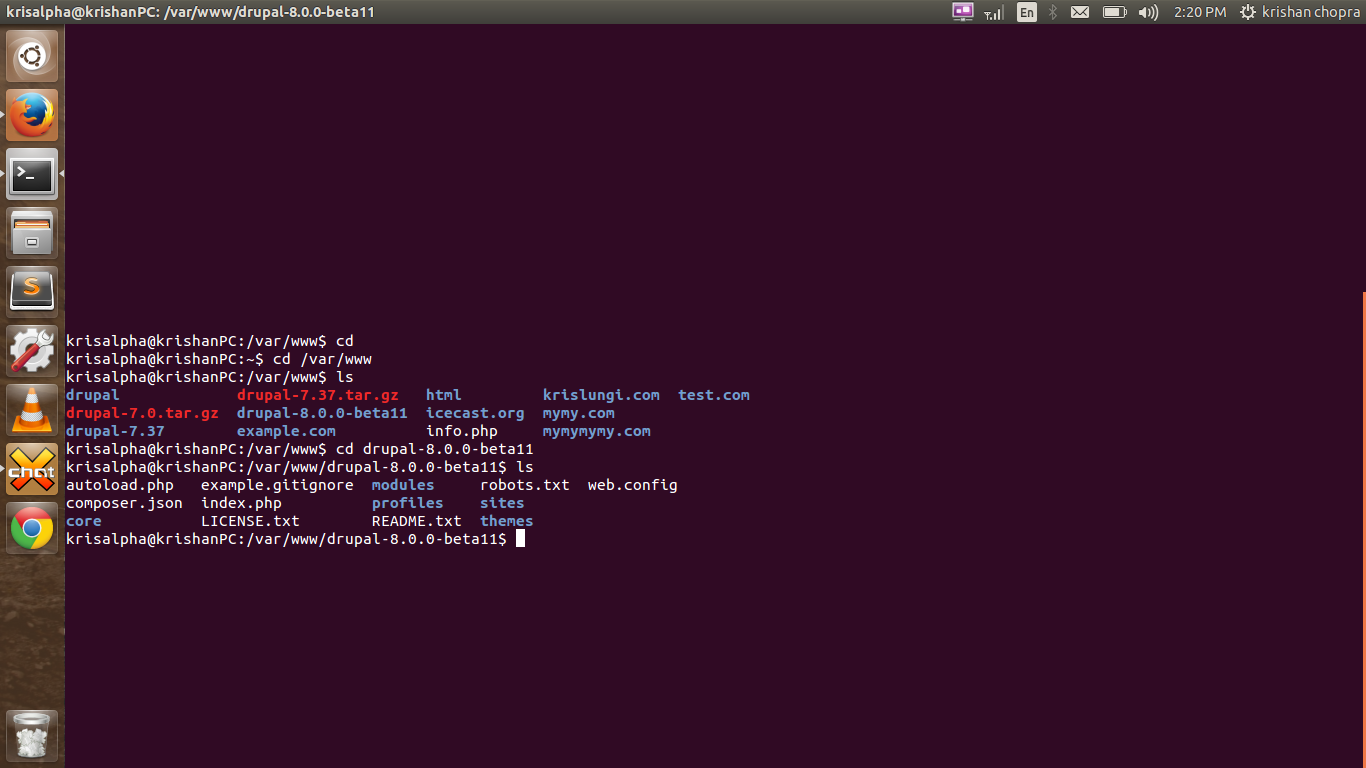Click the 2:20 PM clock
1366x768 pixels.
click(x=1200, y=12)
